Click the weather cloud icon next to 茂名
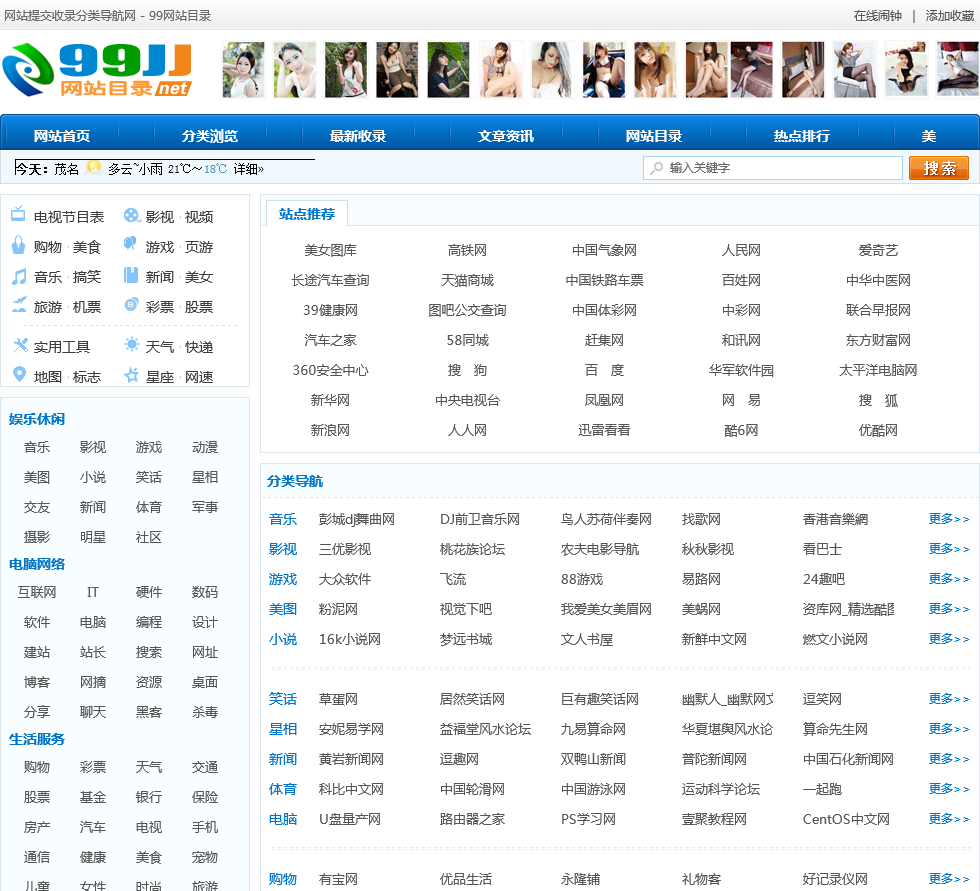980x891 pixels. (x=93, y=167)
